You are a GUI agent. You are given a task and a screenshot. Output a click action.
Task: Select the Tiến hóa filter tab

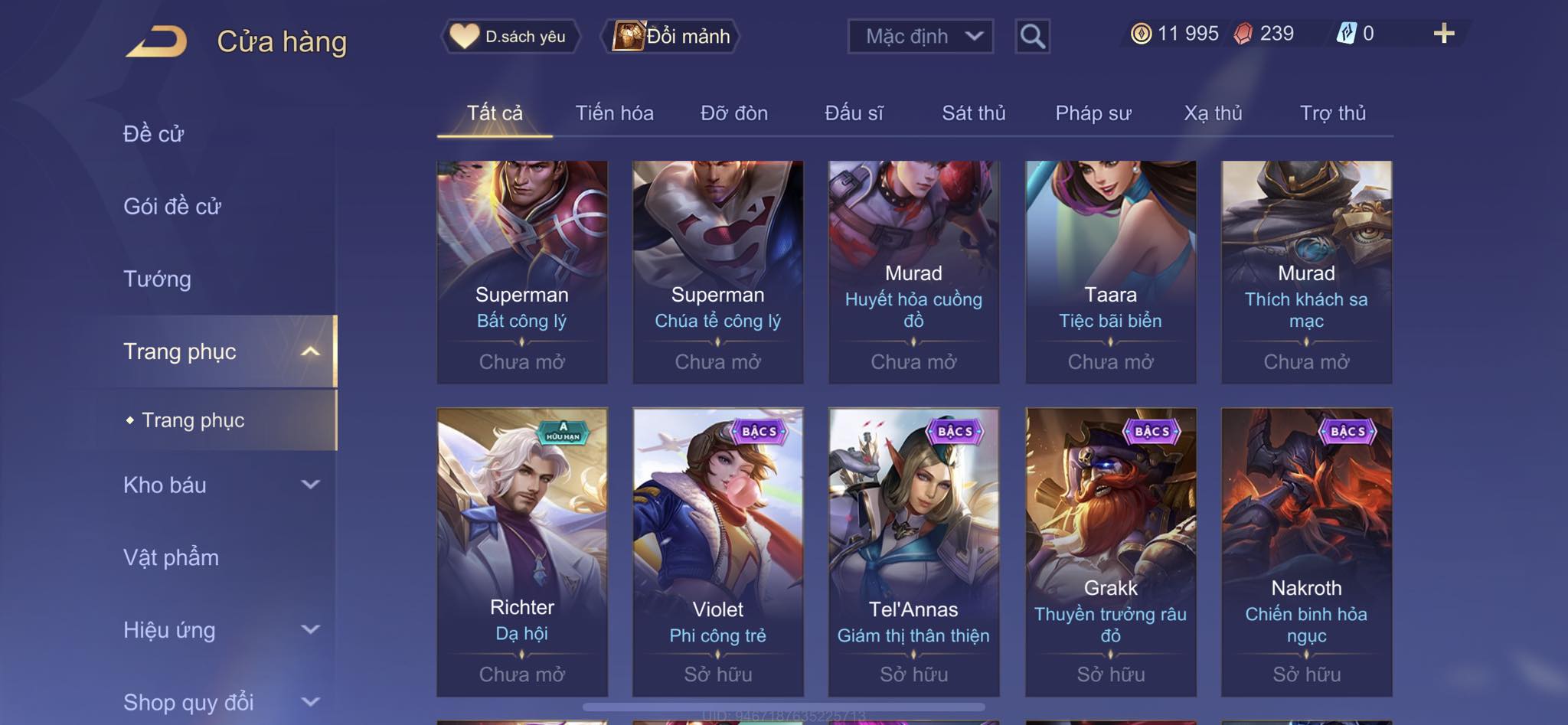click(614, 113)
